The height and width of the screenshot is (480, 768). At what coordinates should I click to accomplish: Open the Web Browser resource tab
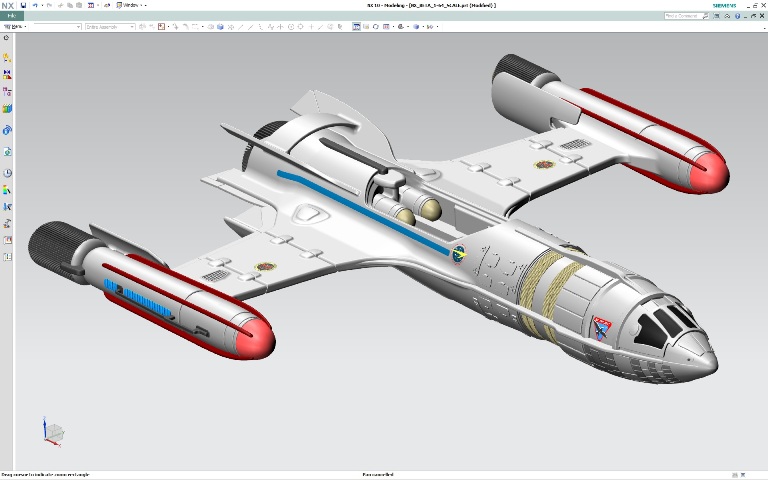[x=7, y=152]
